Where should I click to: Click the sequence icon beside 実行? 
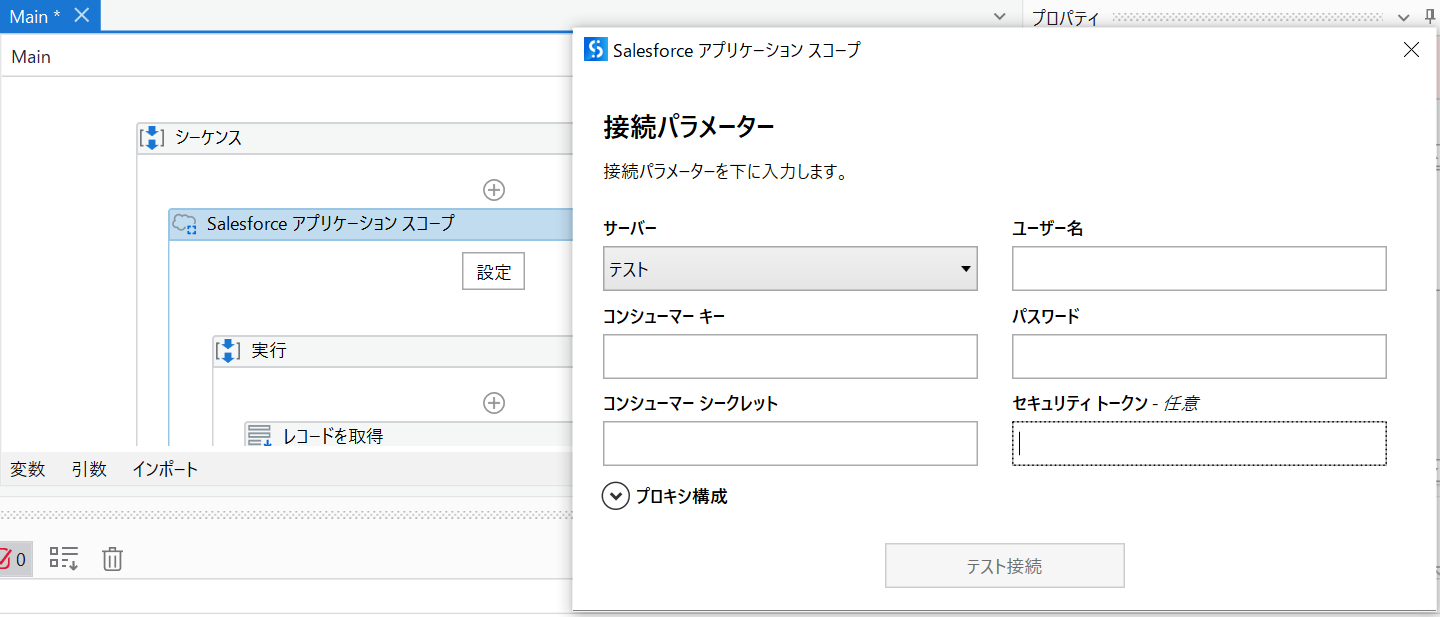[228, 351]
